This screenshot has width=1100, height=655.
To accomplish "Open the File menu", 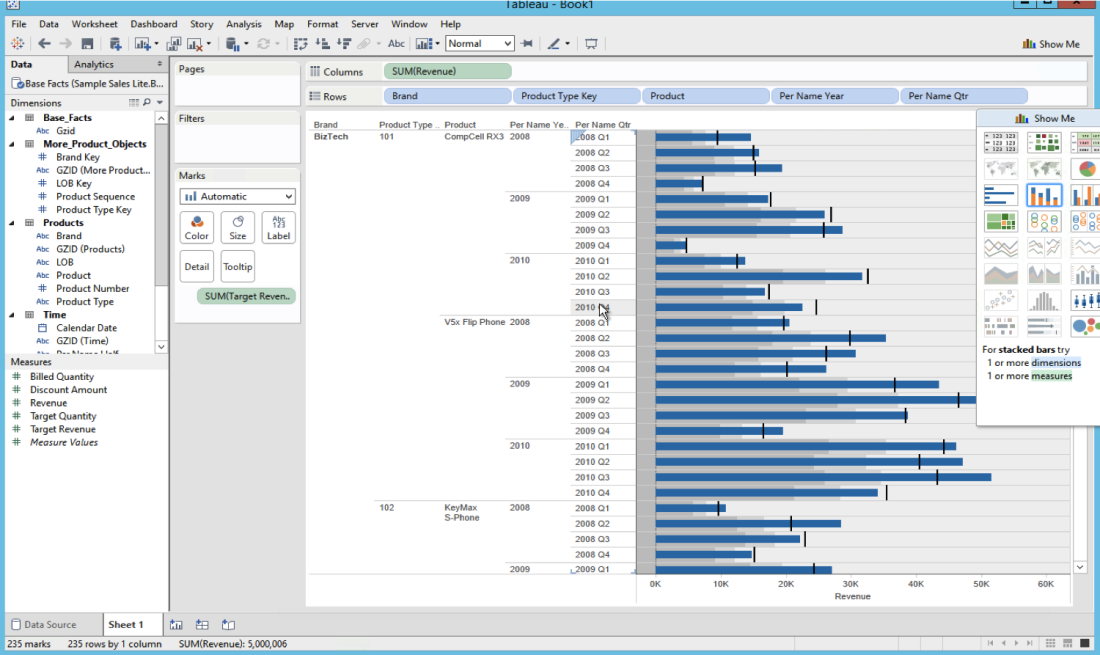I will [19, 24].
